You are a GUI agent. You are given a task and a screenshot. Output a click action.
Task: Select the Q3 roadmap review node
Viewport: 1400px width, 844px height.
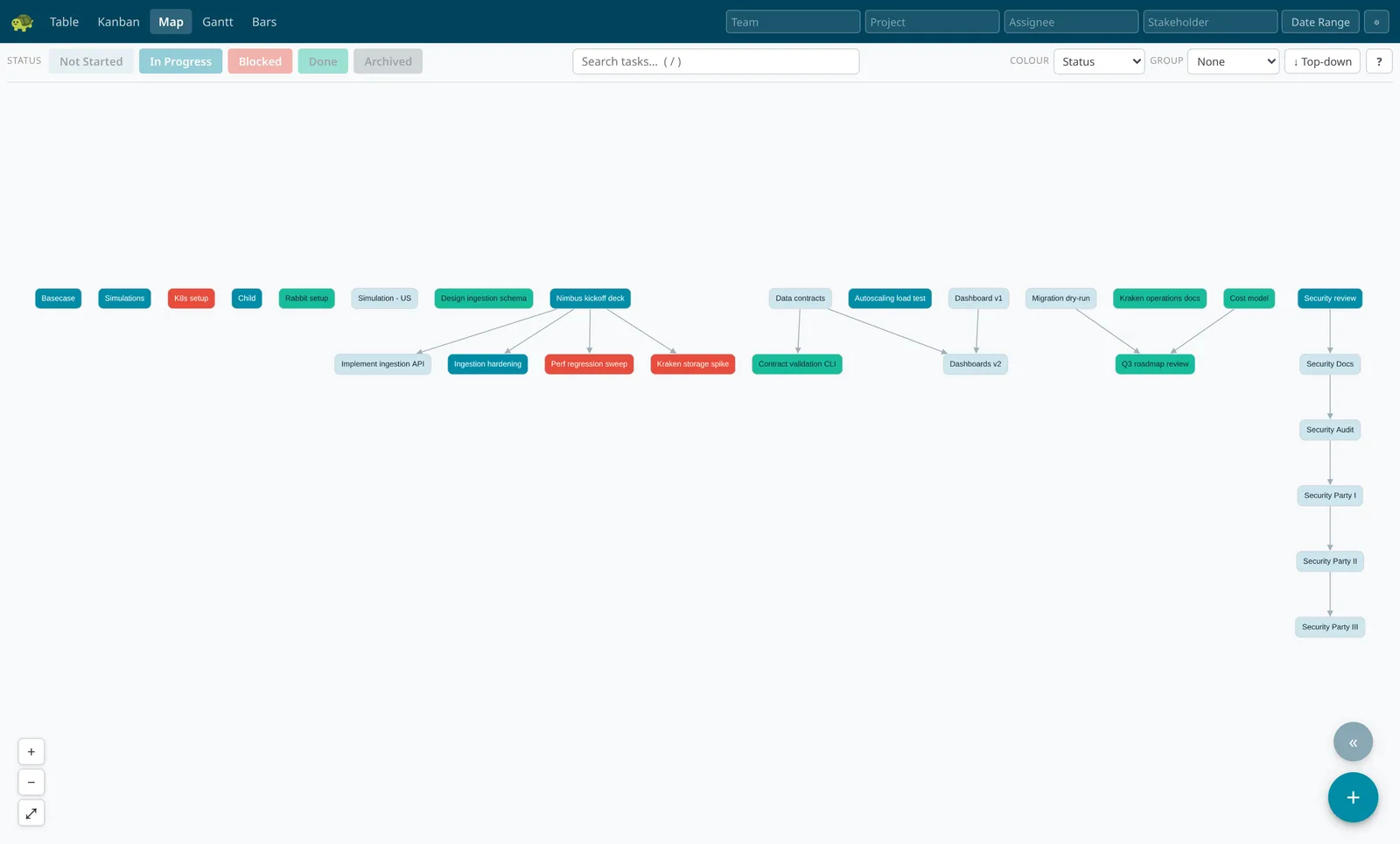coord(1155,364)
